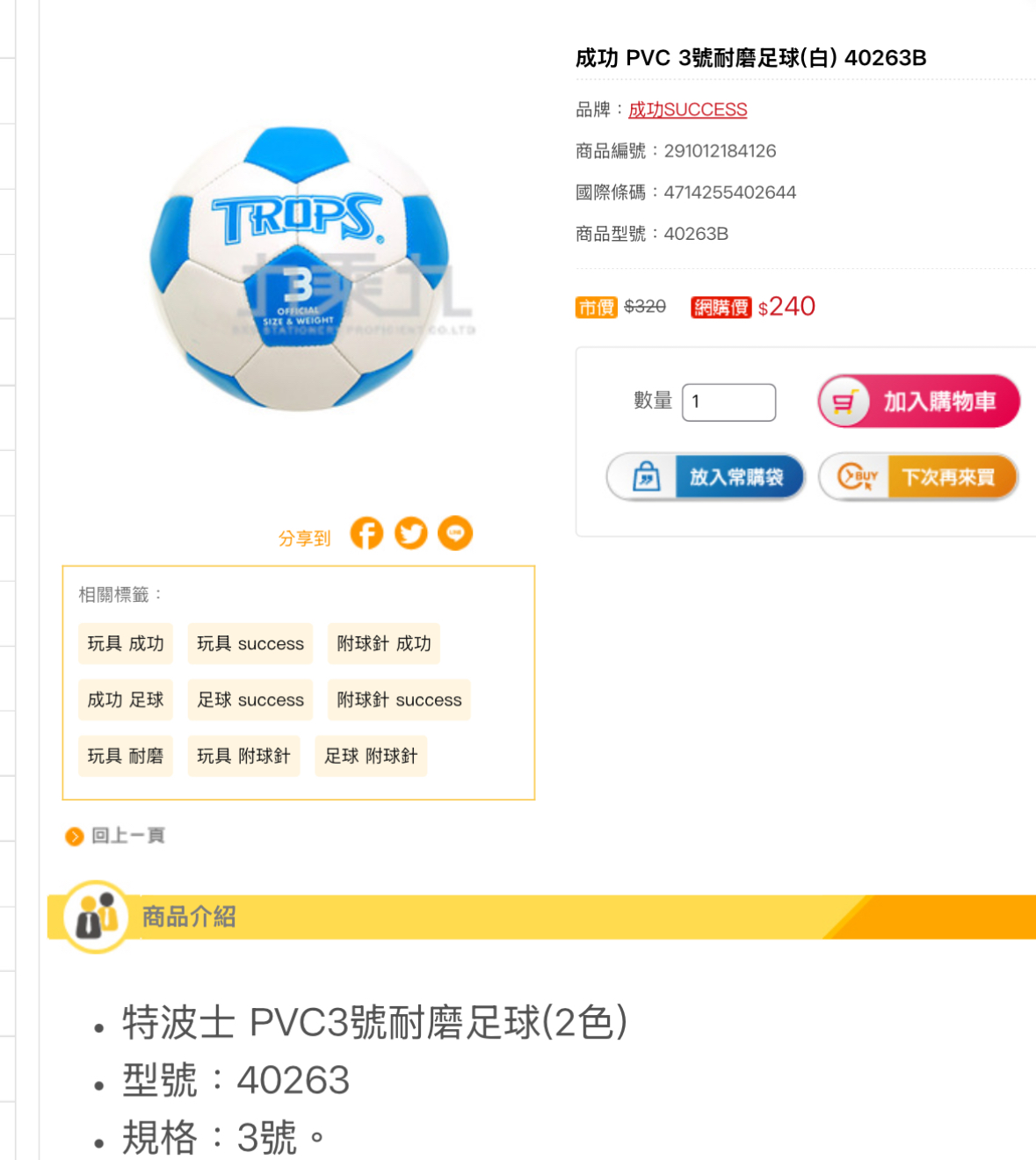Select the 玩具 成功 tag
1036x1160 pixels.
click(x=126, y=644)
